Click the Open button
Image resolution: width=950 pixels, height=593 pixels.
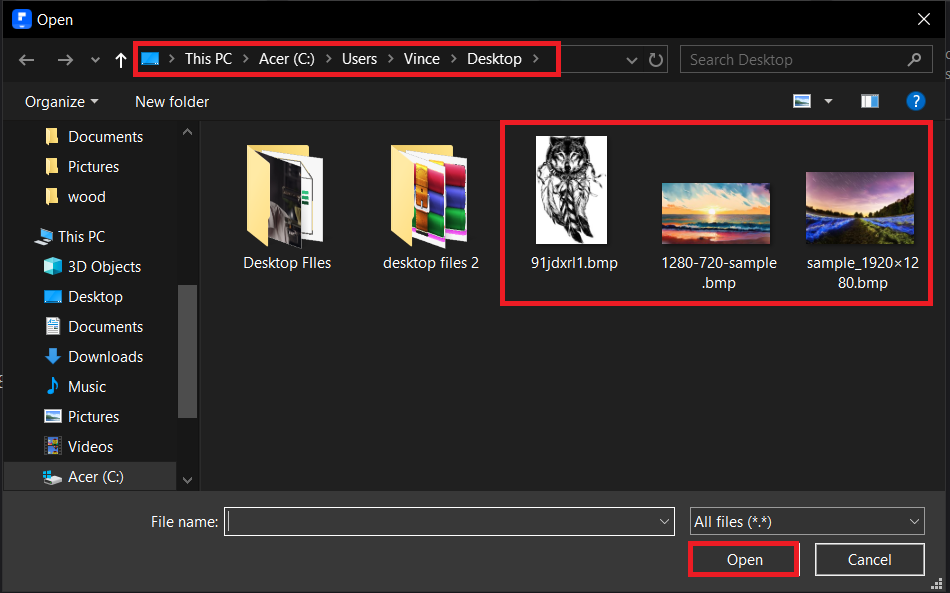point(743,559)
